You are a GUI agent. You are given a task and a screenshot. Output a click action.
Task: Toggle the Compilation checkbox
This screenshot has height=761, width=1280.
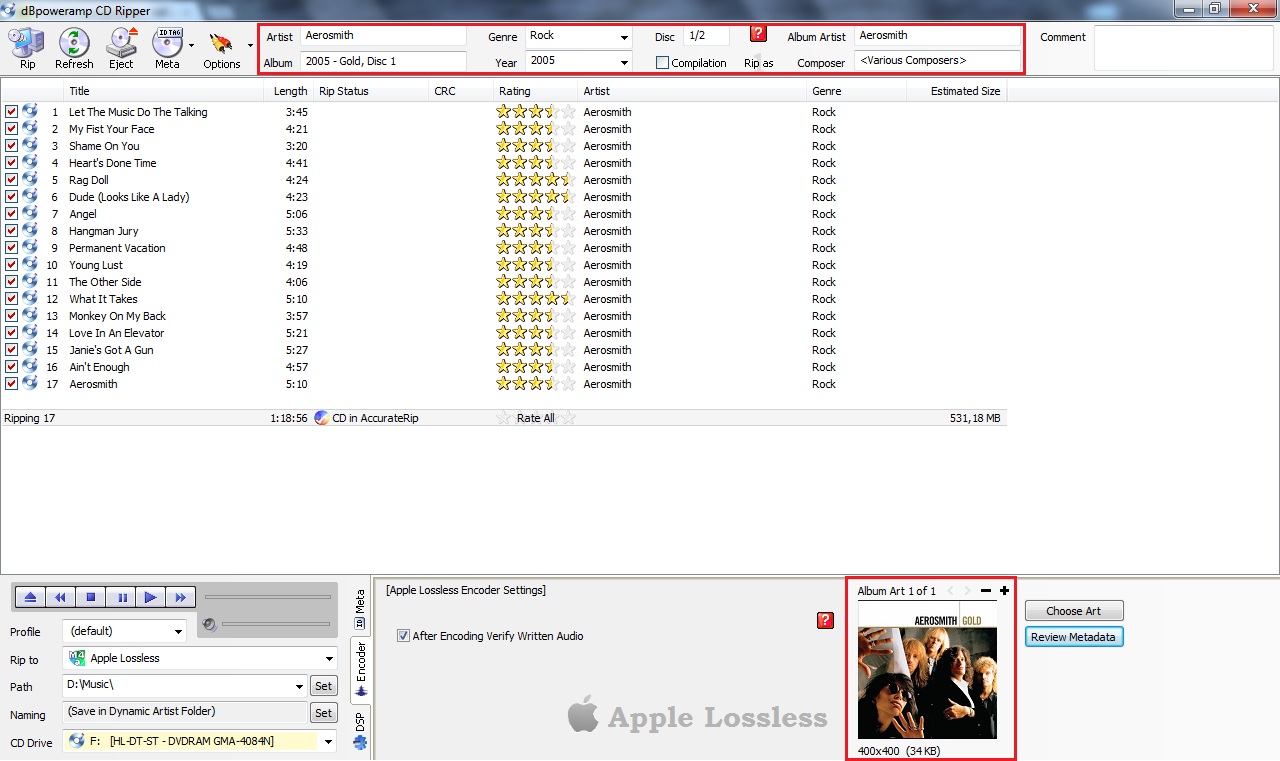point(662,63)
